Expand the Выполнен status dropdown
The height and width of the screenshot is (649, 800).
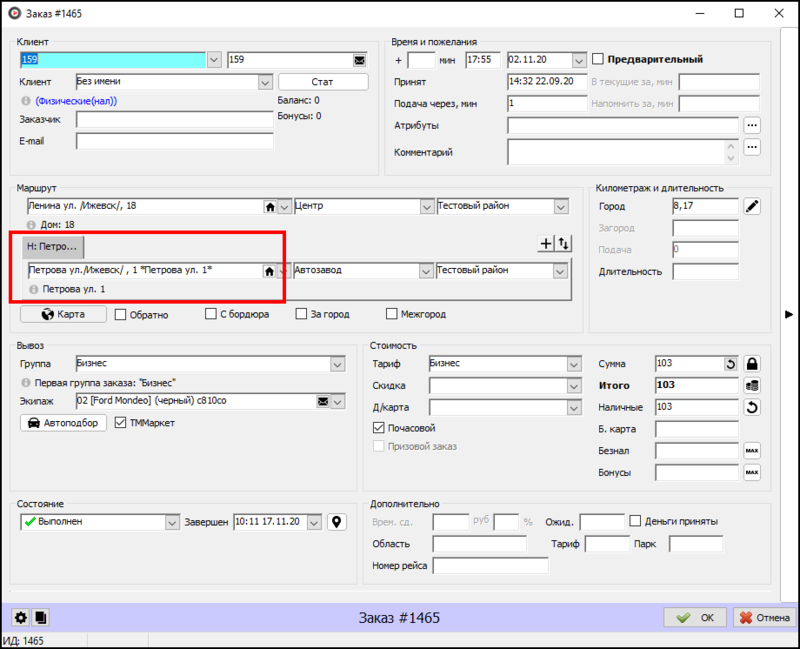[171, 522]
